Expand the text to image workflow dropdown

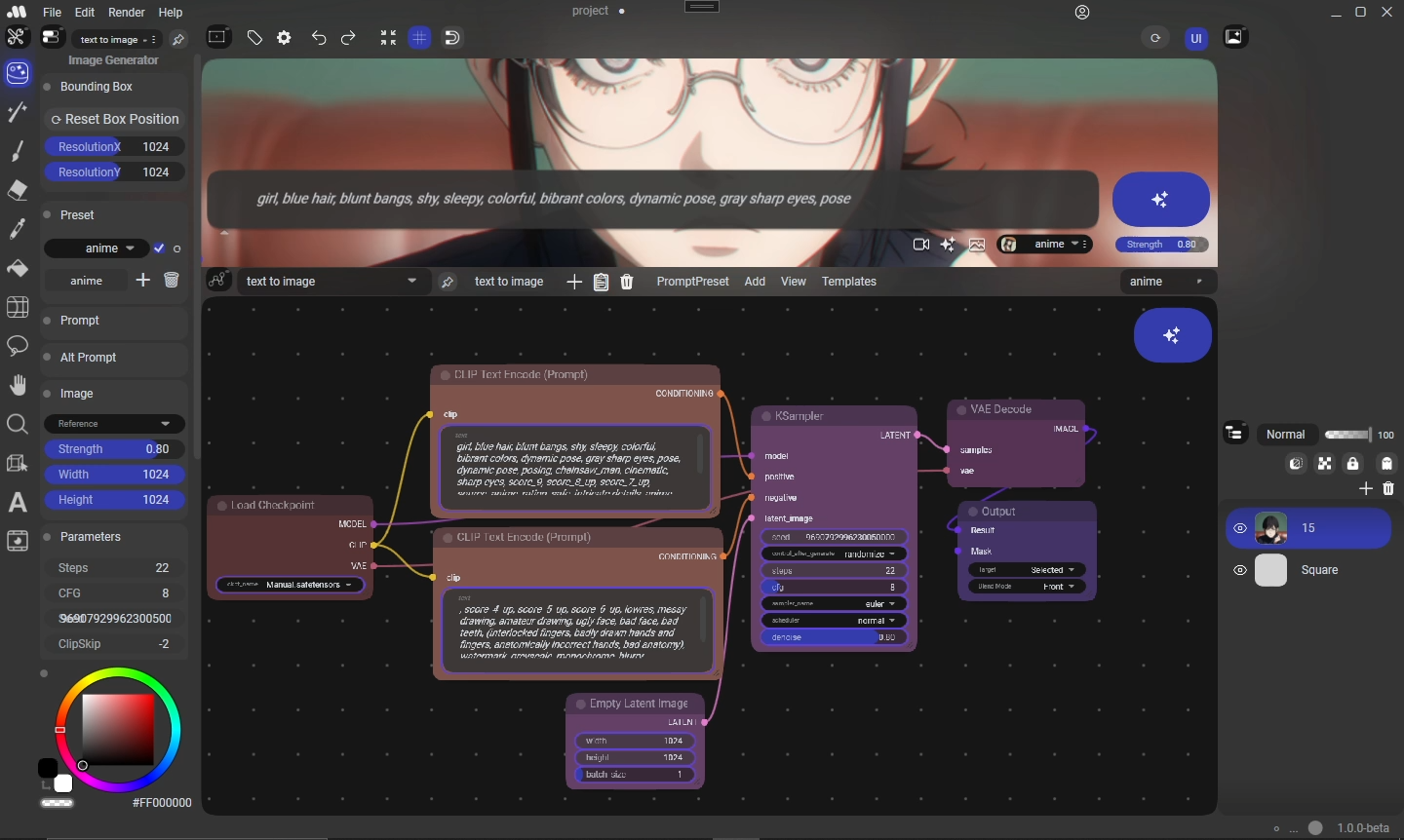(x=331, y=282)
